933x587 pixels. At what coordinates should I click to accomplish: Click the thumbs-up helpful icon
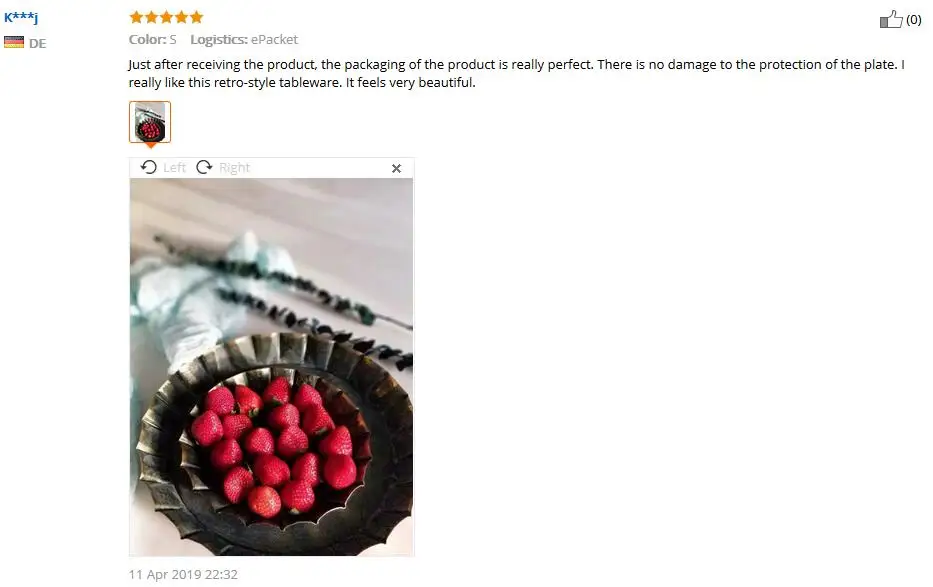pyautogui.click(x=891, y=19)
